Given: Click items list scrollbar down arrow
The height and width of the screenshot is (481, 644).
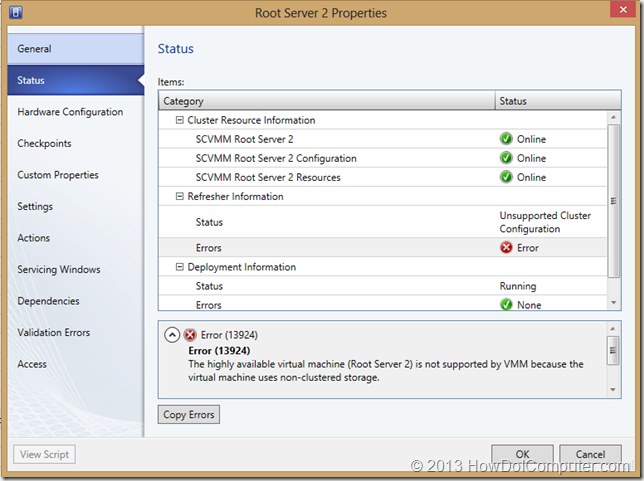Looking at the screenshot, I should 614,303.
